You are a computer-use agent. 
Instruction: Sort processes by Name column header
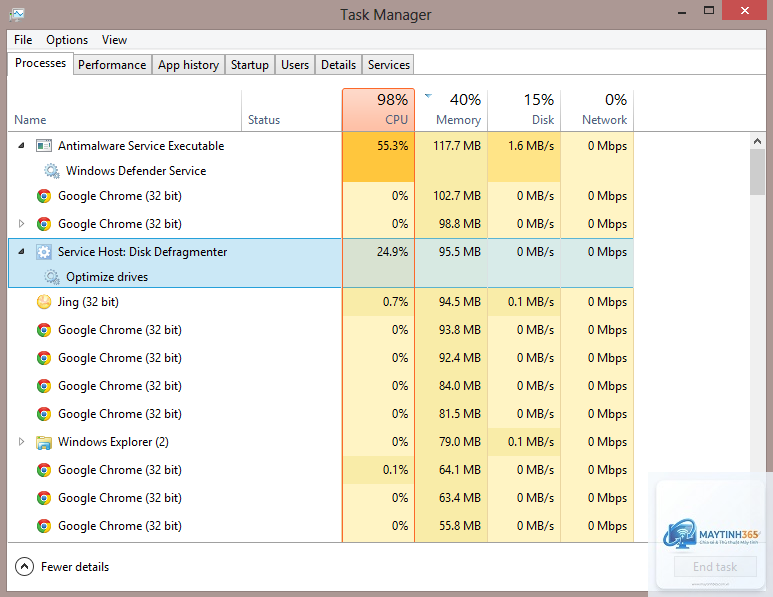125,110
